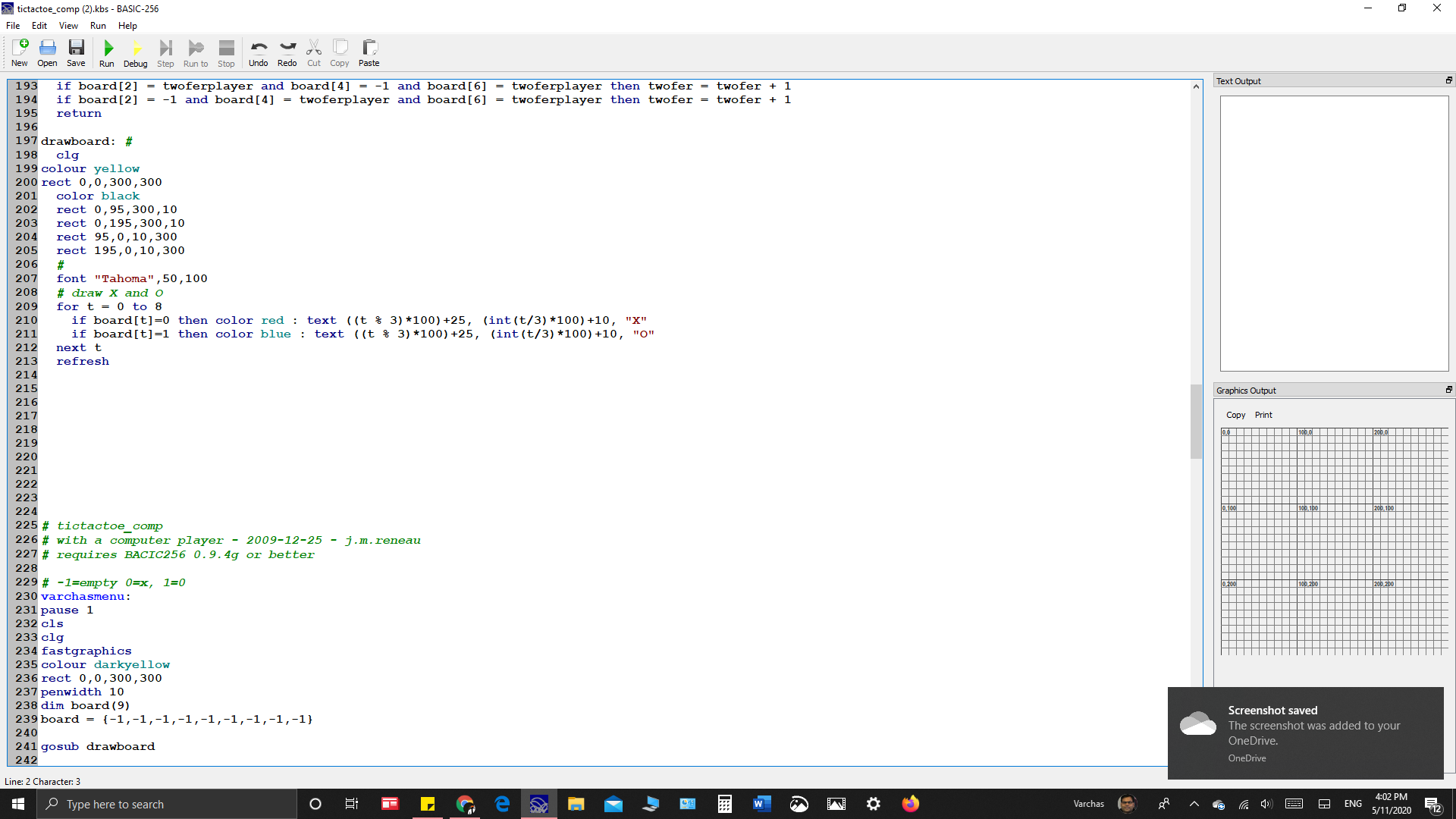Run the program with the green Run icon
This screenshot has width=1456, height=819.
point(107,53)
